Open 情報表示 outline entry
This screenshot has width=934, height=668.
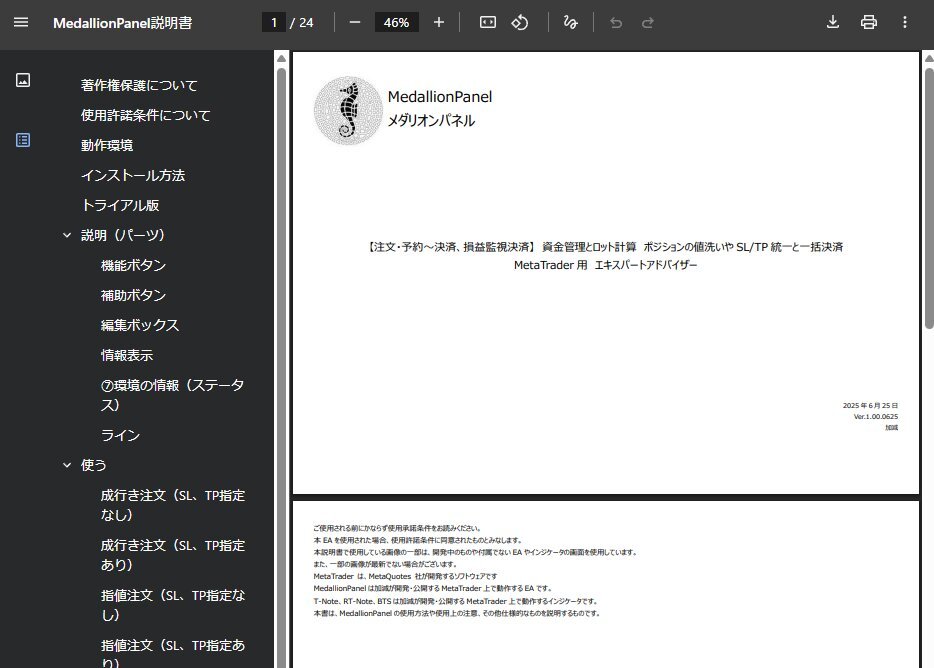point(127,356)
